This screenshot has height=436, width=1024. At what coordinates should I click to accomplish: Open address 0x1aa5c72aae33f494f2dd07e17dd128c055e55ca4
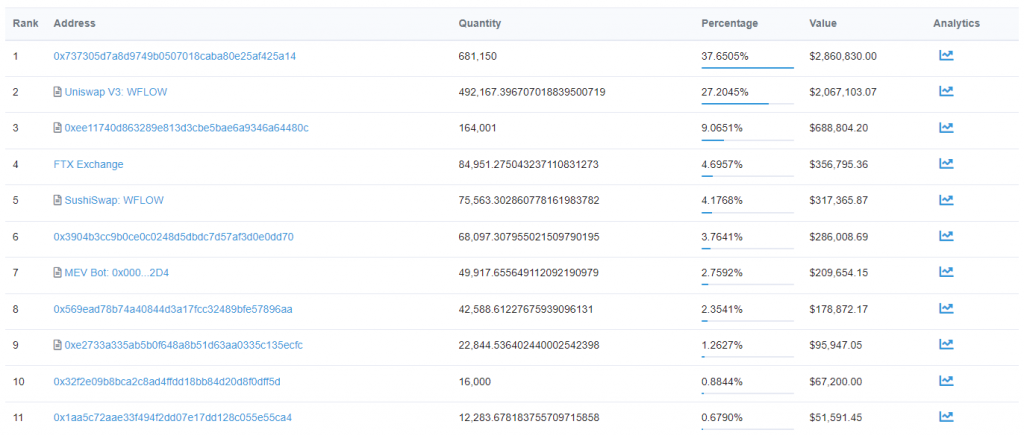(x=172, y=417)
